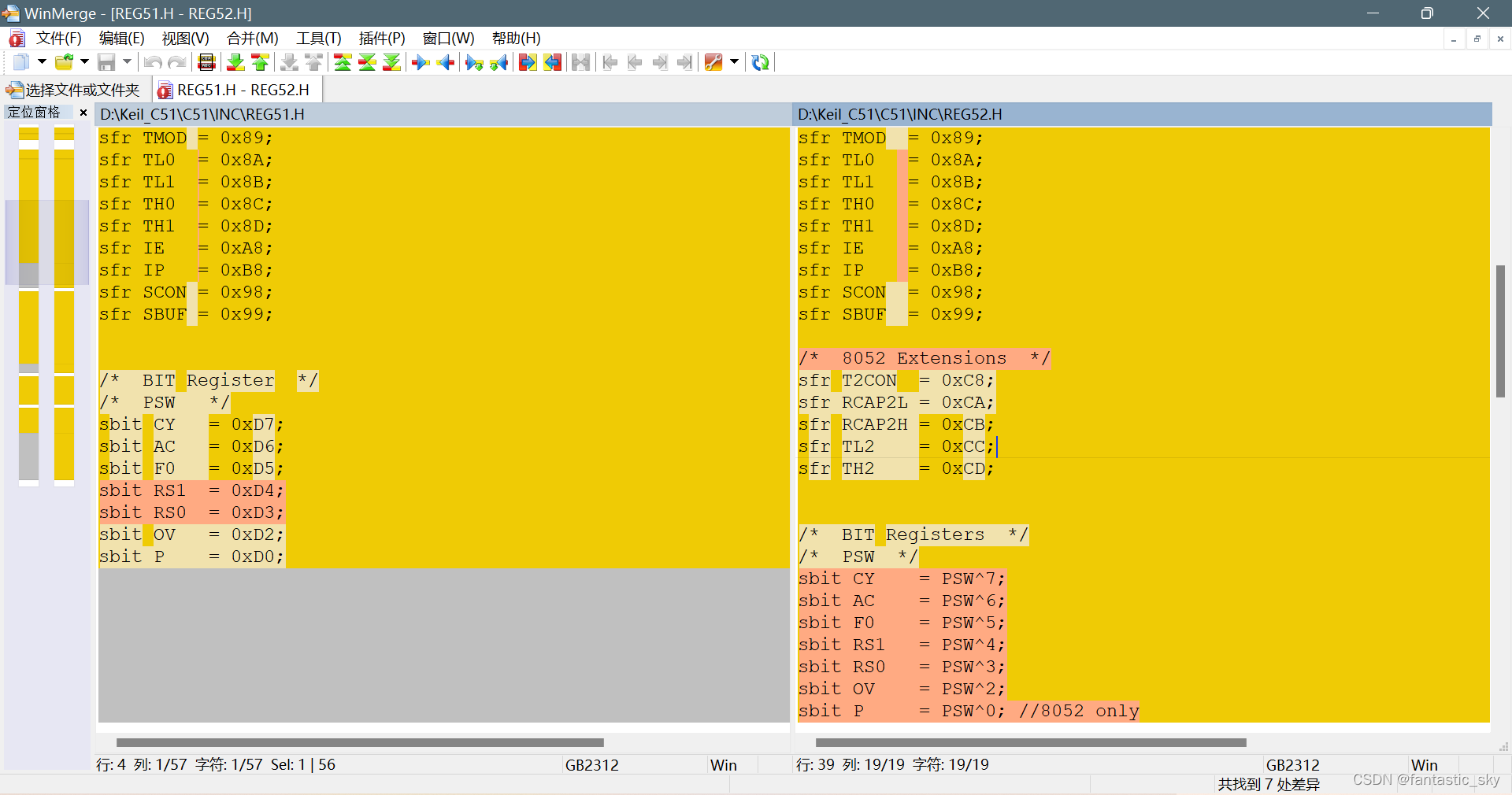Go to next conflict (gray down arrow)

(289, 62)
